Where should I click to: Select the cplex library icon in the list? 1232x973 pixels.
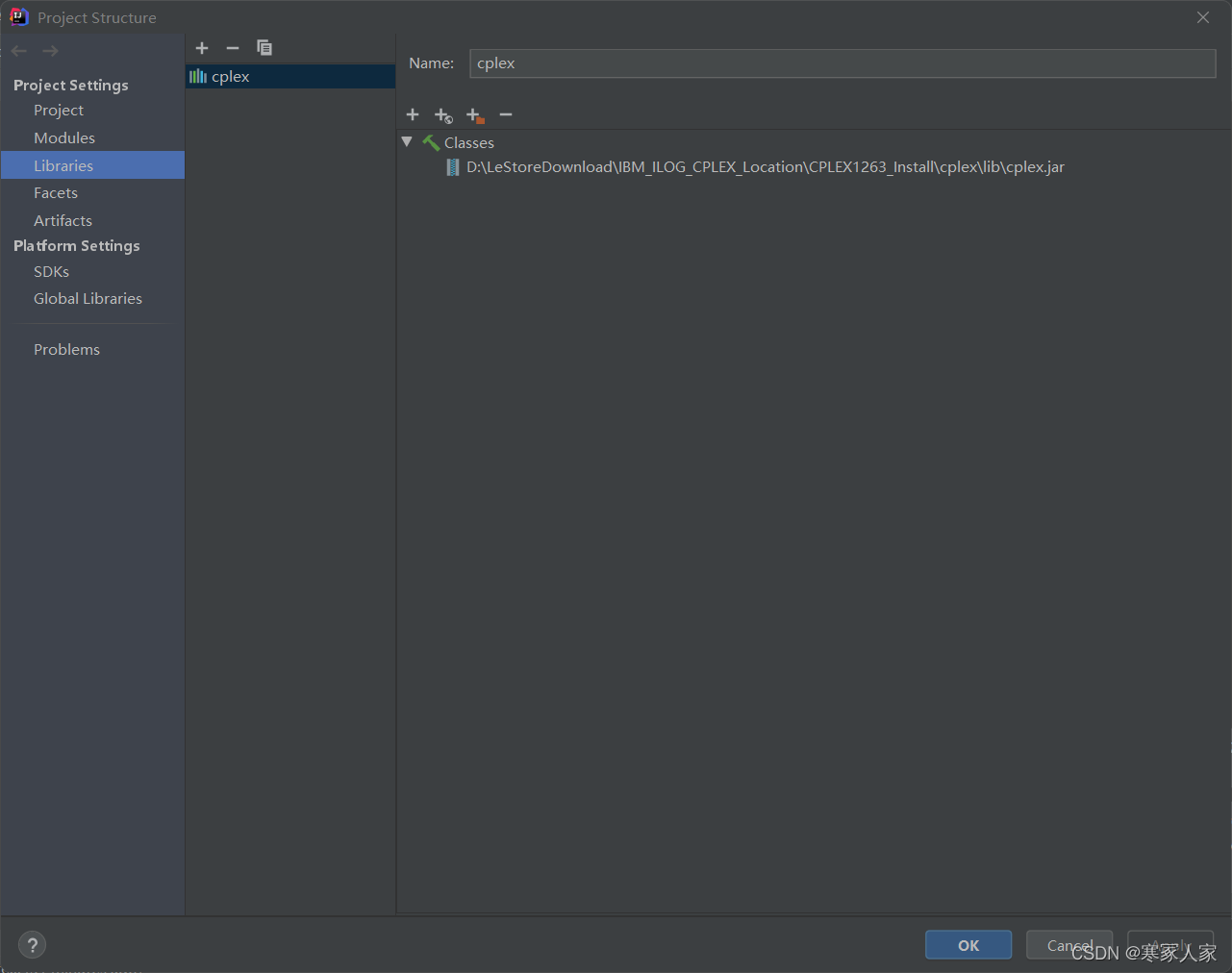(198, 77)
